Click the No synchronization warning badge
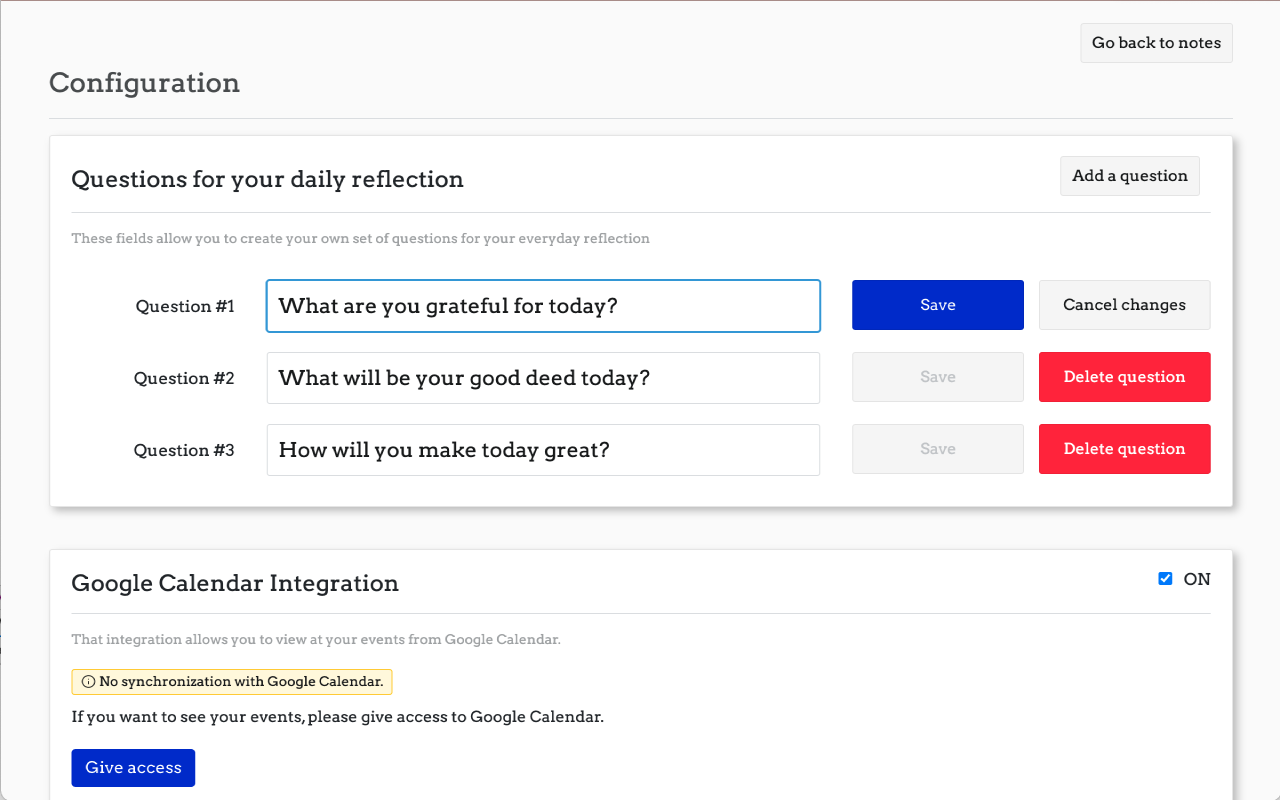 pyautogui.click(x=232, y=682)
